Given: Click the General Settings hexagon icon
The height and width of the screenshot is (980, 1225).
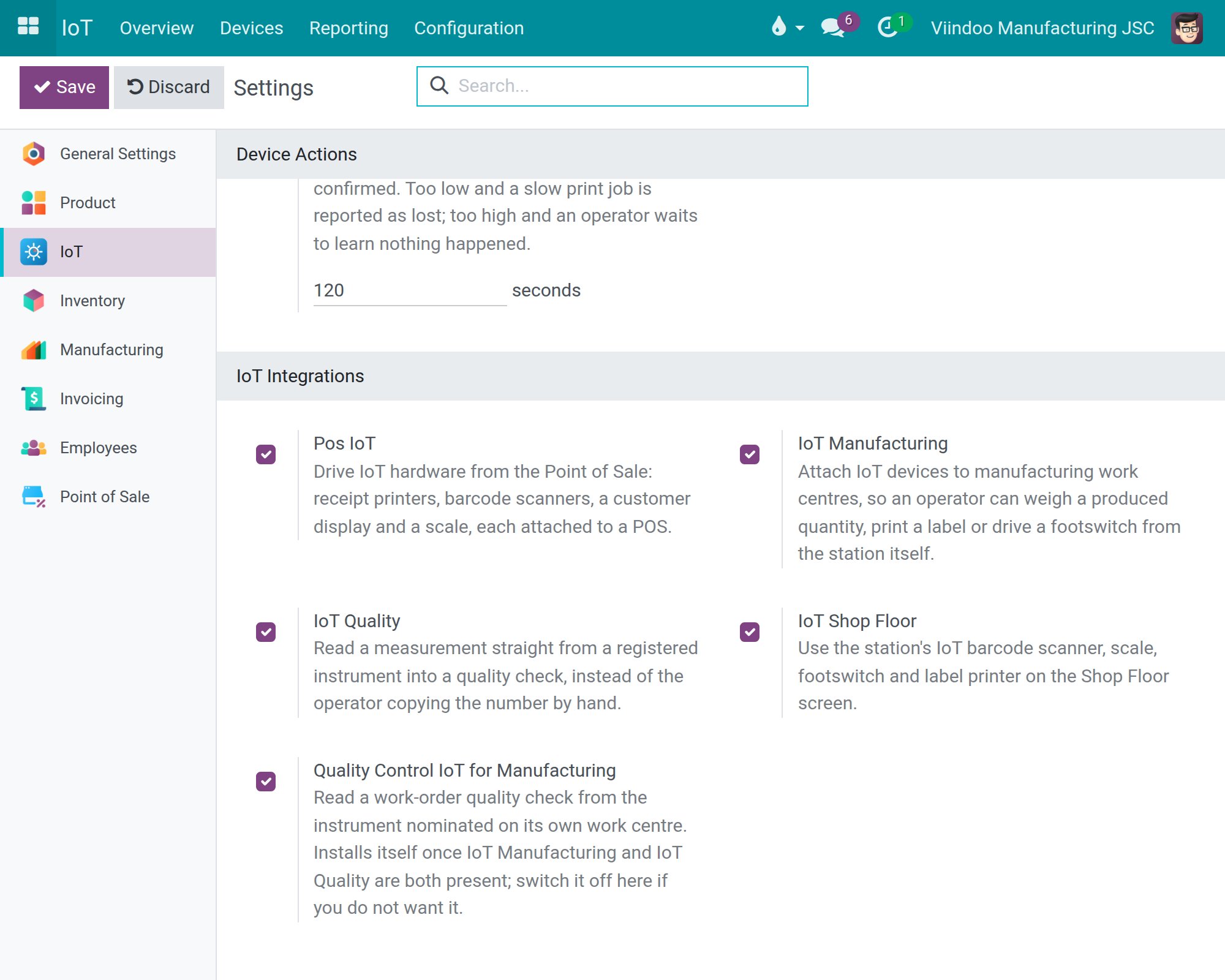Looking at the screenshot, I should click(34, 154).
